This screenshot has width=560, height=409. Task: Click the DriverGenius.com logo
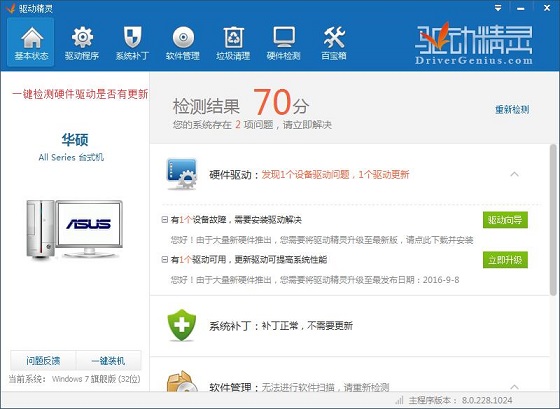[x=474, y=44]
